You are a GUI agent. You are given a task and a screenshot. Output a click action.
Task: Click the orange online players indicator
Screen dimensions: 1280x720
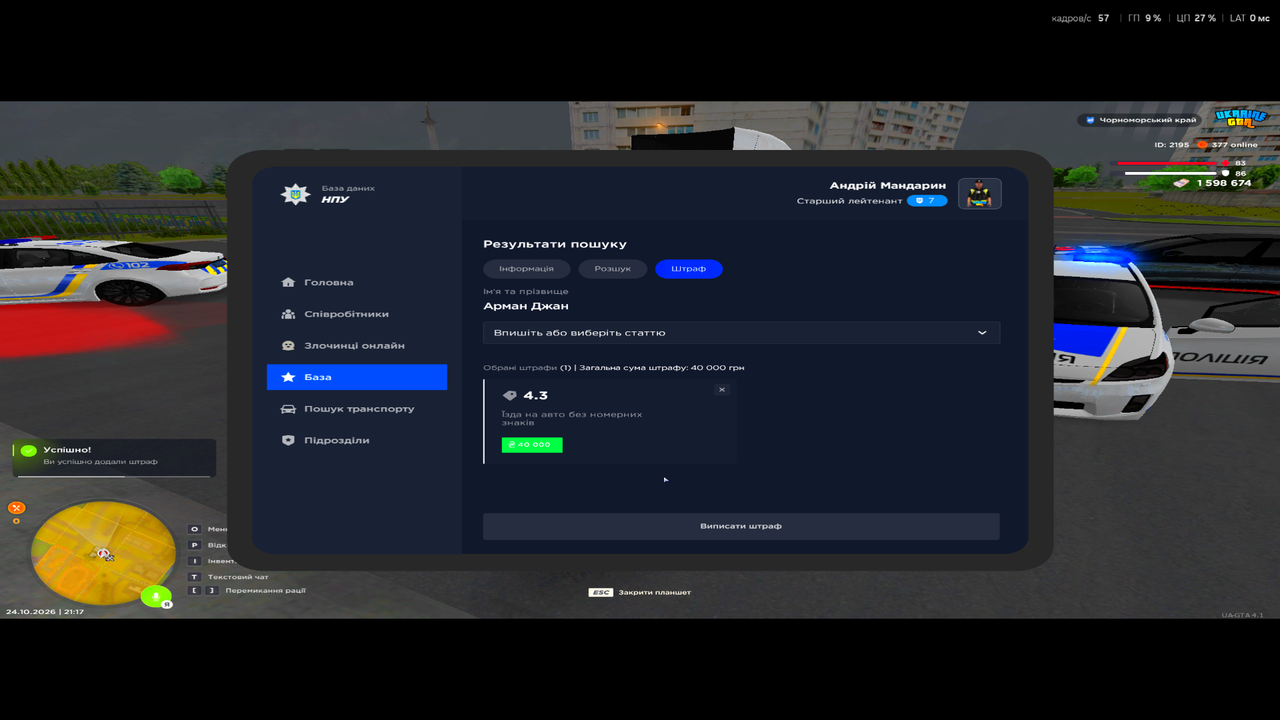1203,145
